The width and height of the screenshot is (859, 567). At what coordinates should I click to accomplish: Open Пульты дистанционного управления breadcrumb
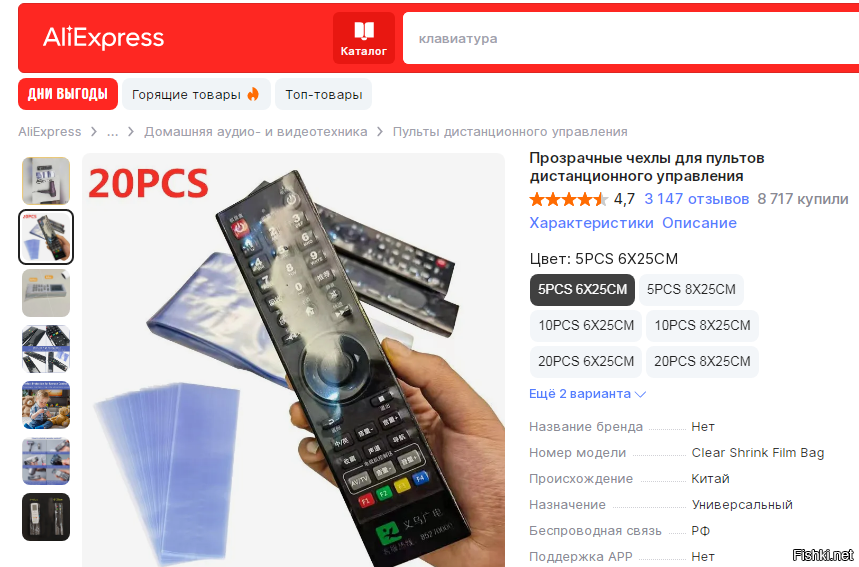(510, 132)
